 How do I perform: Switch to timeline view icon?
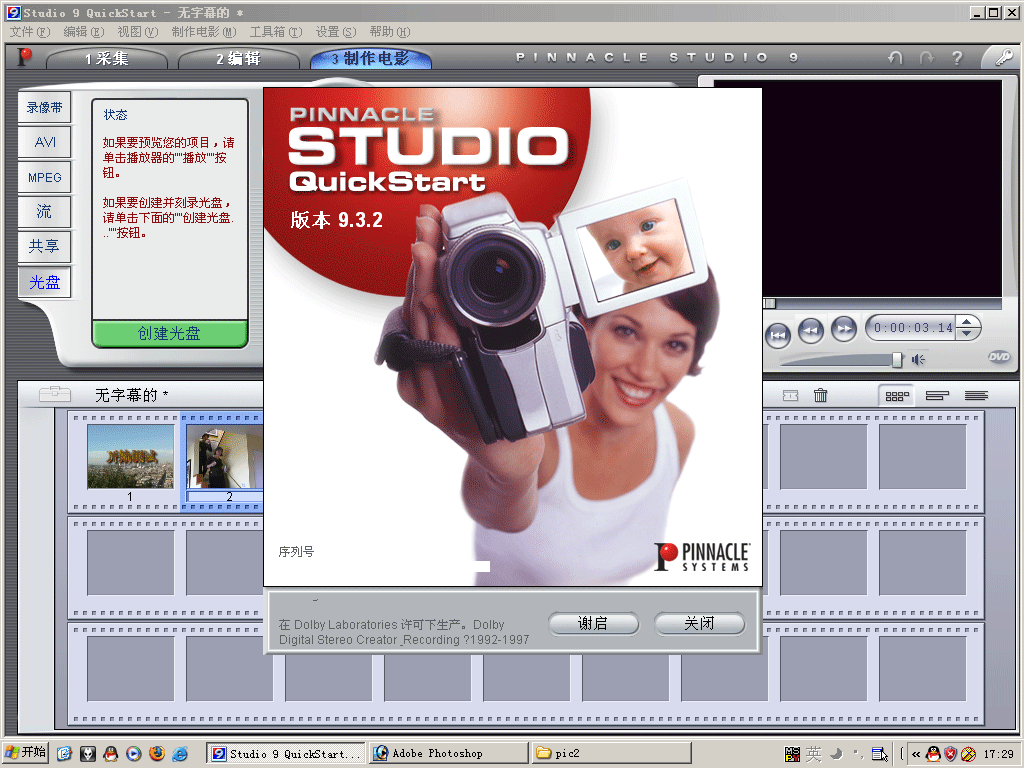coord(937,396)
